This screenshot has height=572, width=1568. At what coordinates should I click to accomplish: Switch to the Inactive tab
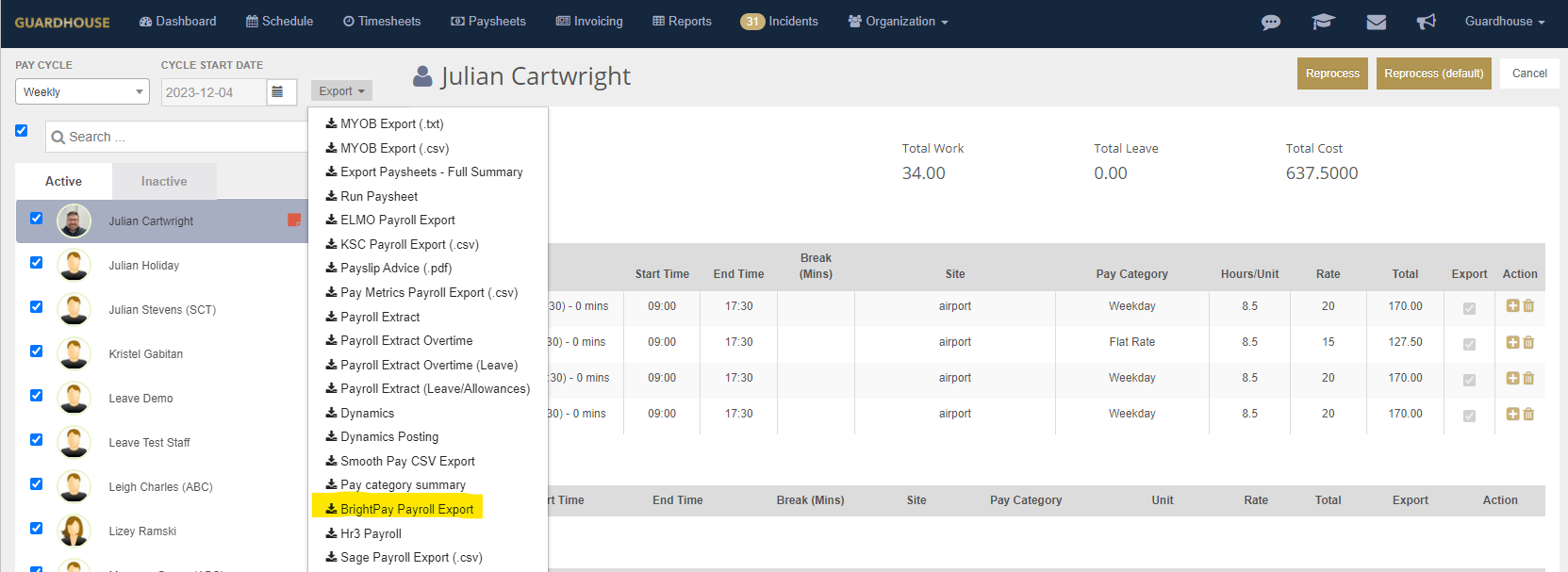click(164, 181)
